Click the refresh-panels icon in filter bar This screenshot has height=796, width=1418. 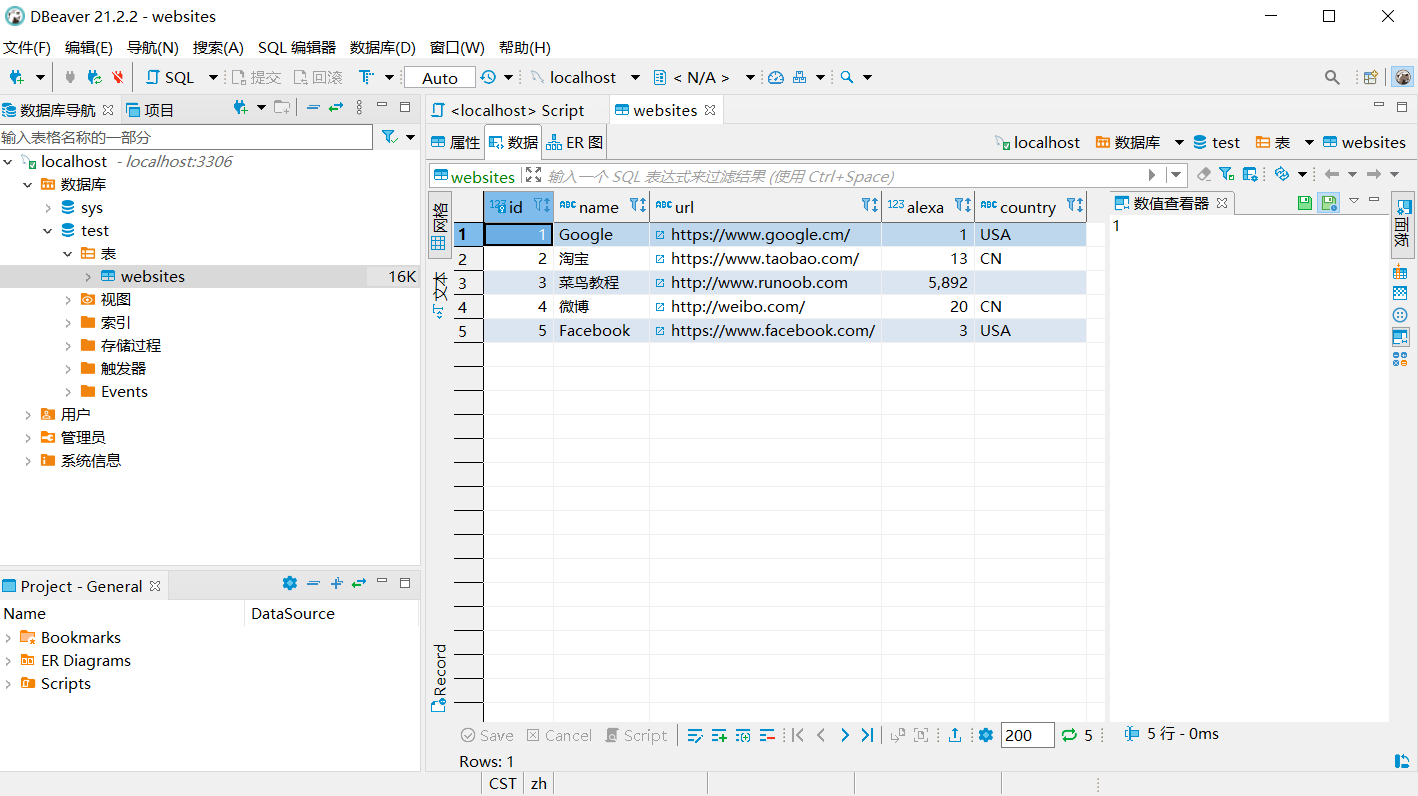[1282, 174]
